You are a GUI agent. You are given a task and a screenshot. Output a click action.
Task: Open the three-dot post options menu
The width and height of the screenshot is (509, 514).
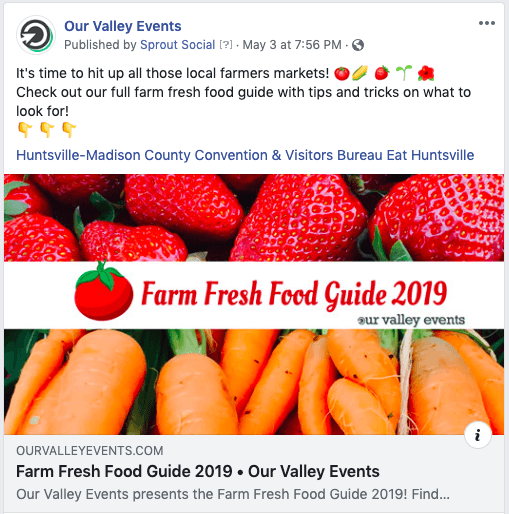487,23
